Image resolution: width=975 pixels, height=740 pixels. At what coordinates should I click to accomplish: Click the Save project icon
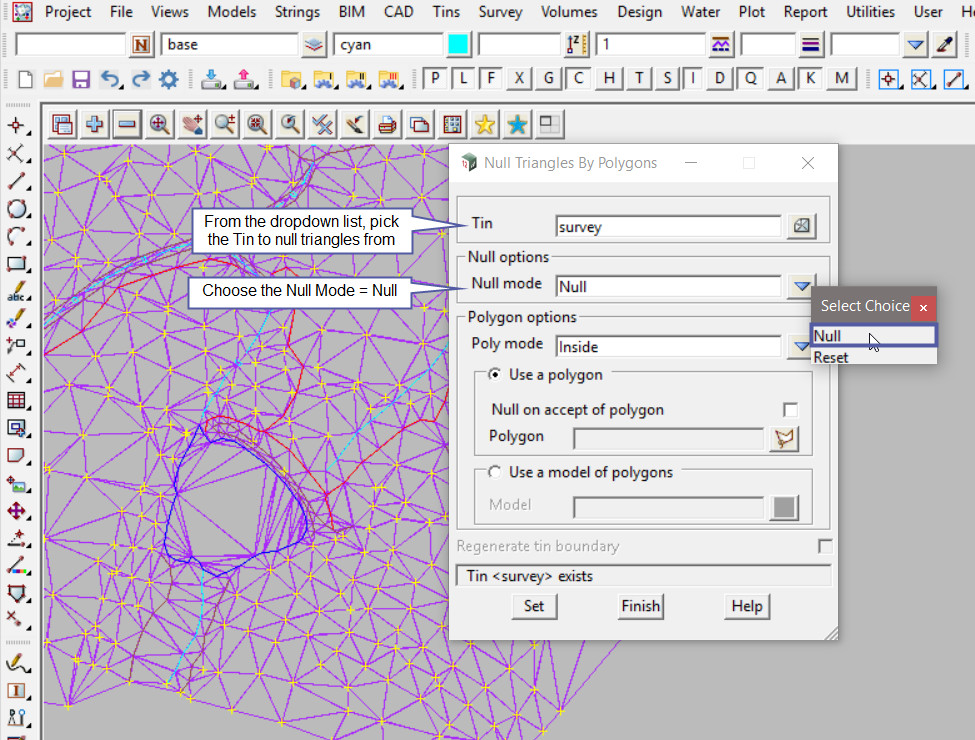[82, 80]
